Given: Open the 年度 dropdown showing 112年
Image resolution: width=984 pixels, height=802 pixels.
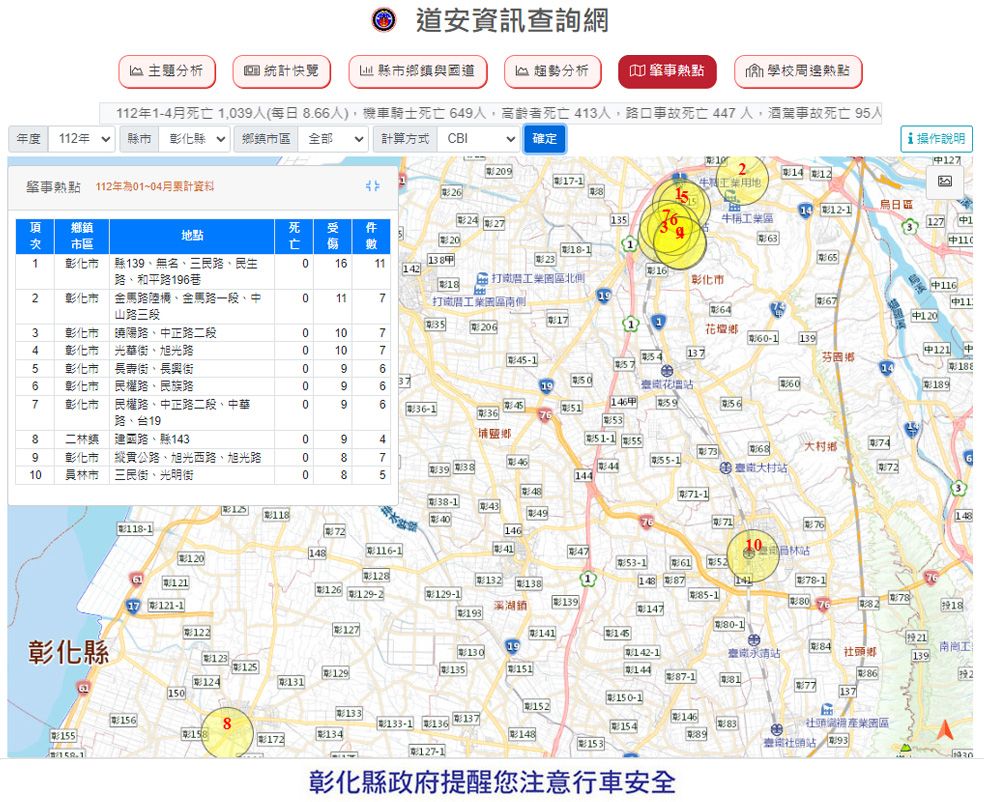Looking at the screenshot, I should click(82, 139).
